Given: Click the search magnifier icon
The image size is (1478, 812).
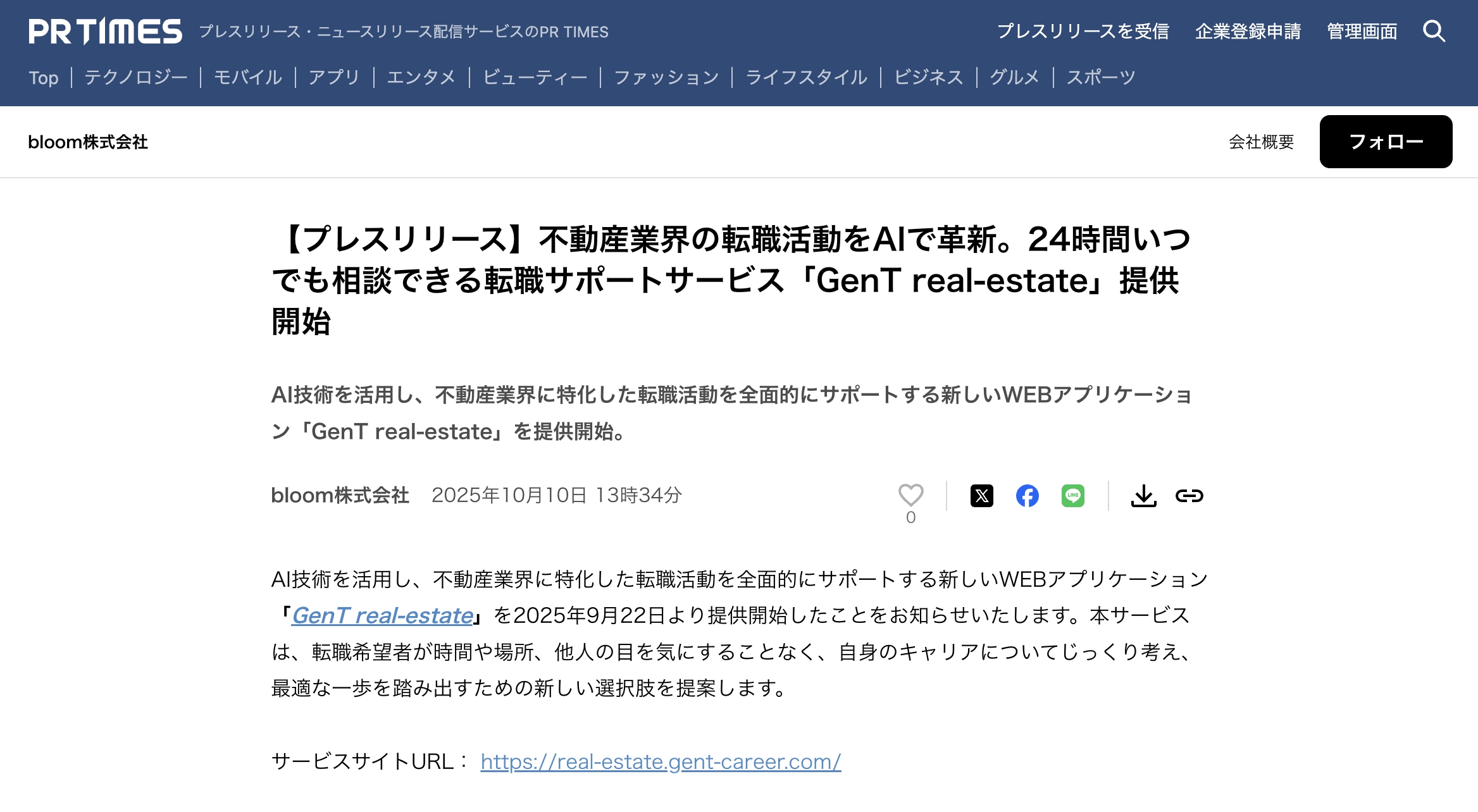Looking at the screenshot, I should click(1434, 31).
